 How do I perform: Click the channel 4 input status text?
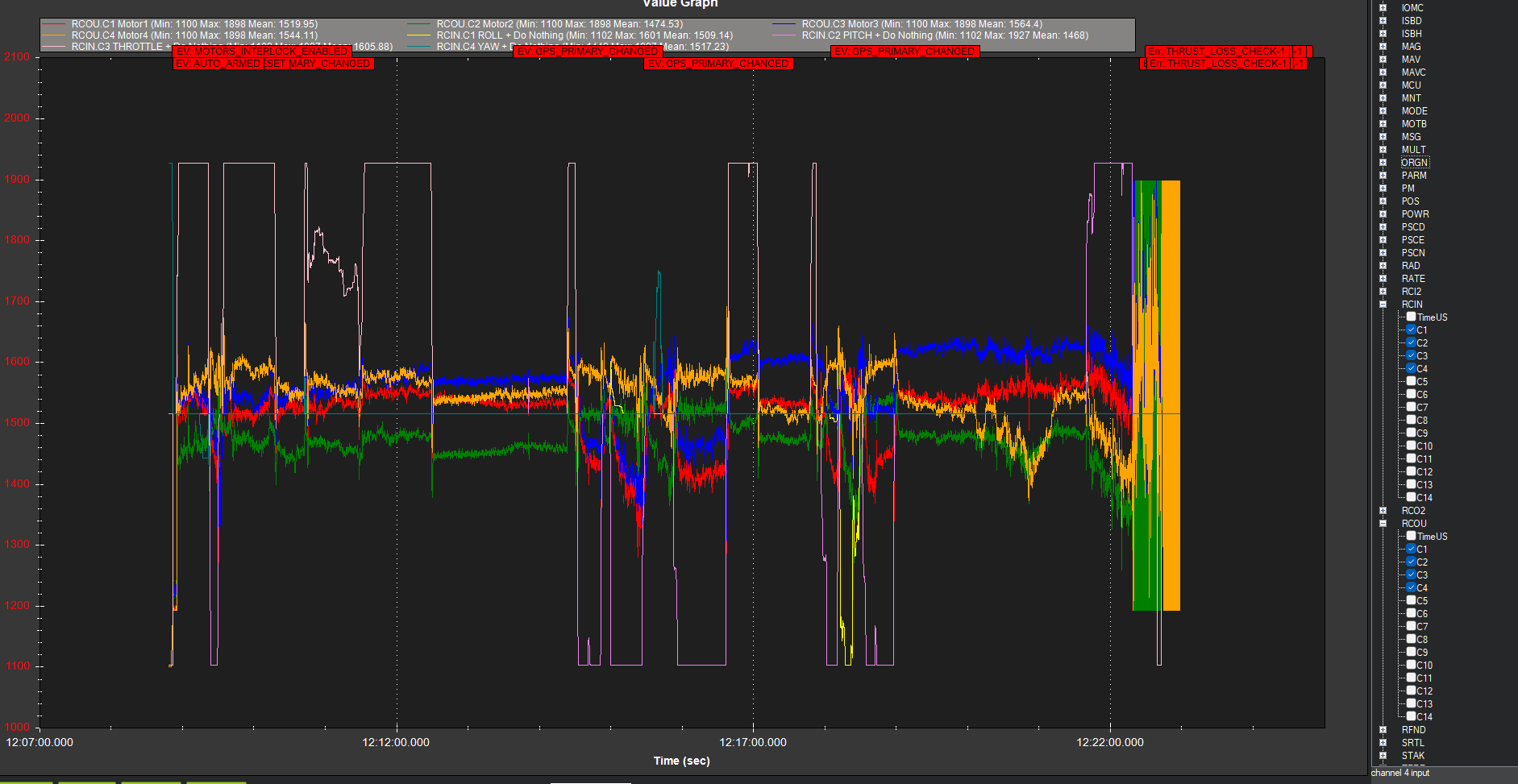click(x=1400, y=773)
